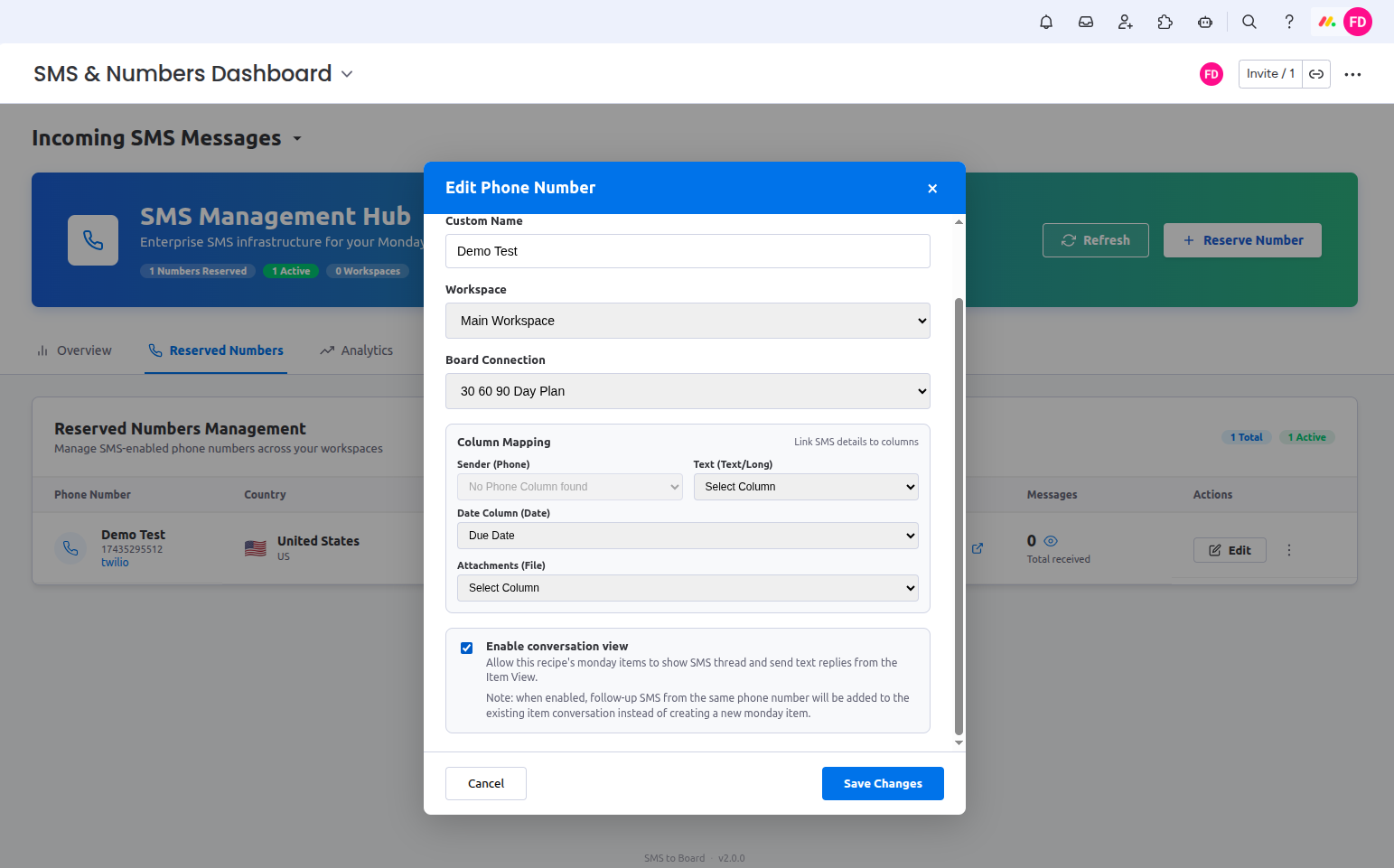Switch to Analytics tab
The width and height of the screenshot is (1394, 868).
357,350
